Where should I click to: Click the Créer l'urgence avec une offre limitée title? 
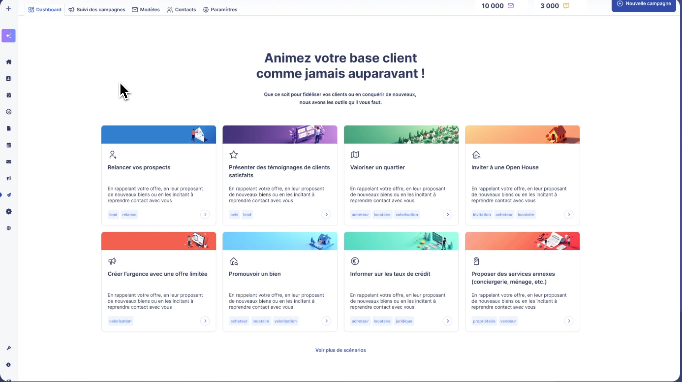click(x=157, y=274)
